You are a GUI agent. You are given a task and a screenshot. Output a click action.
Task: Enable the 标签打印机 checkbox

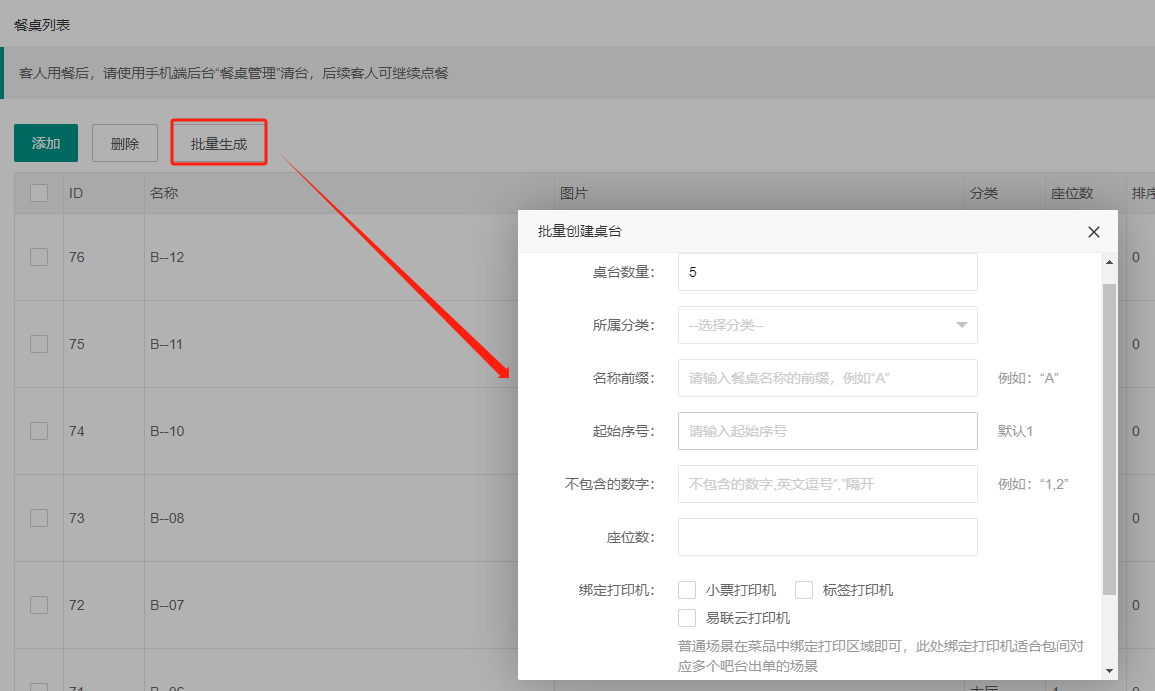[x=804, y=590]
